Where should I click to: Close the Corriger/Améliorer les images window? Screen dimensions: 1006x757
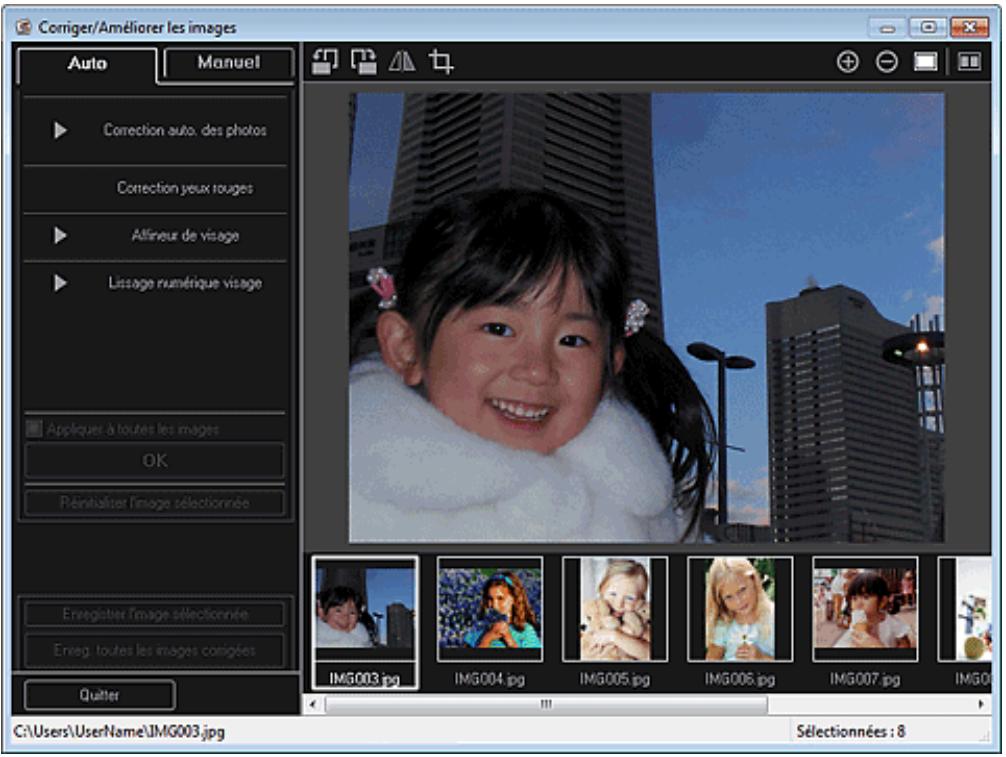(969, 27)
